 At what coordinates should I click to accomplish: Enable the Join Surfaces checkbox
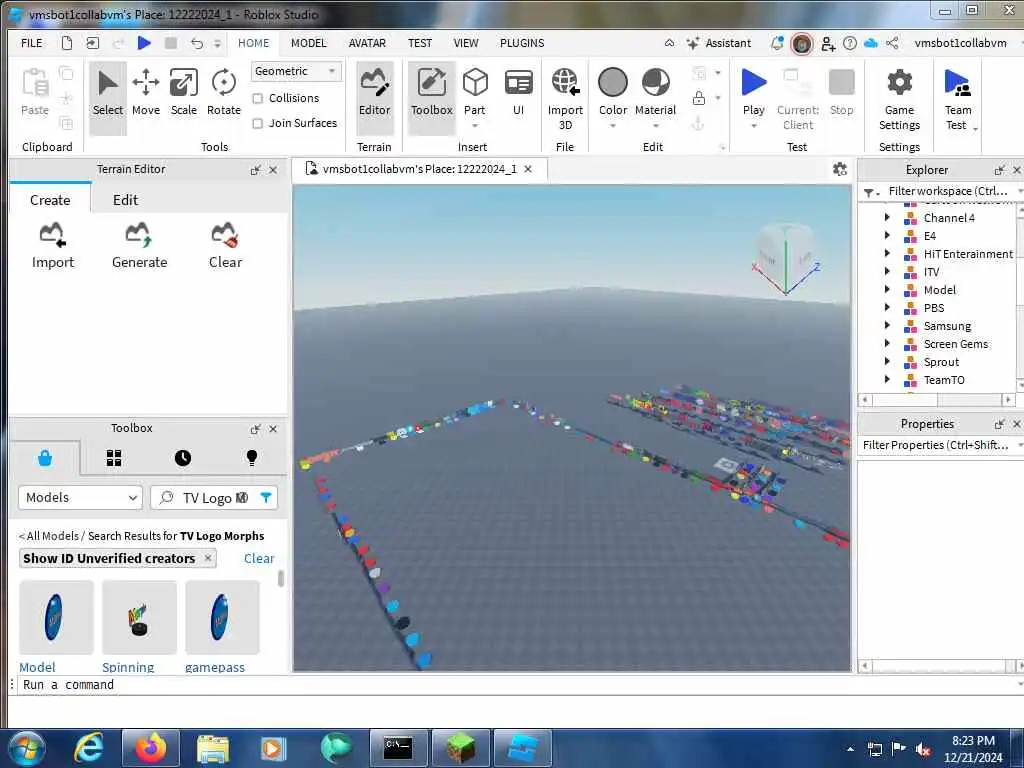pos(258,123)
